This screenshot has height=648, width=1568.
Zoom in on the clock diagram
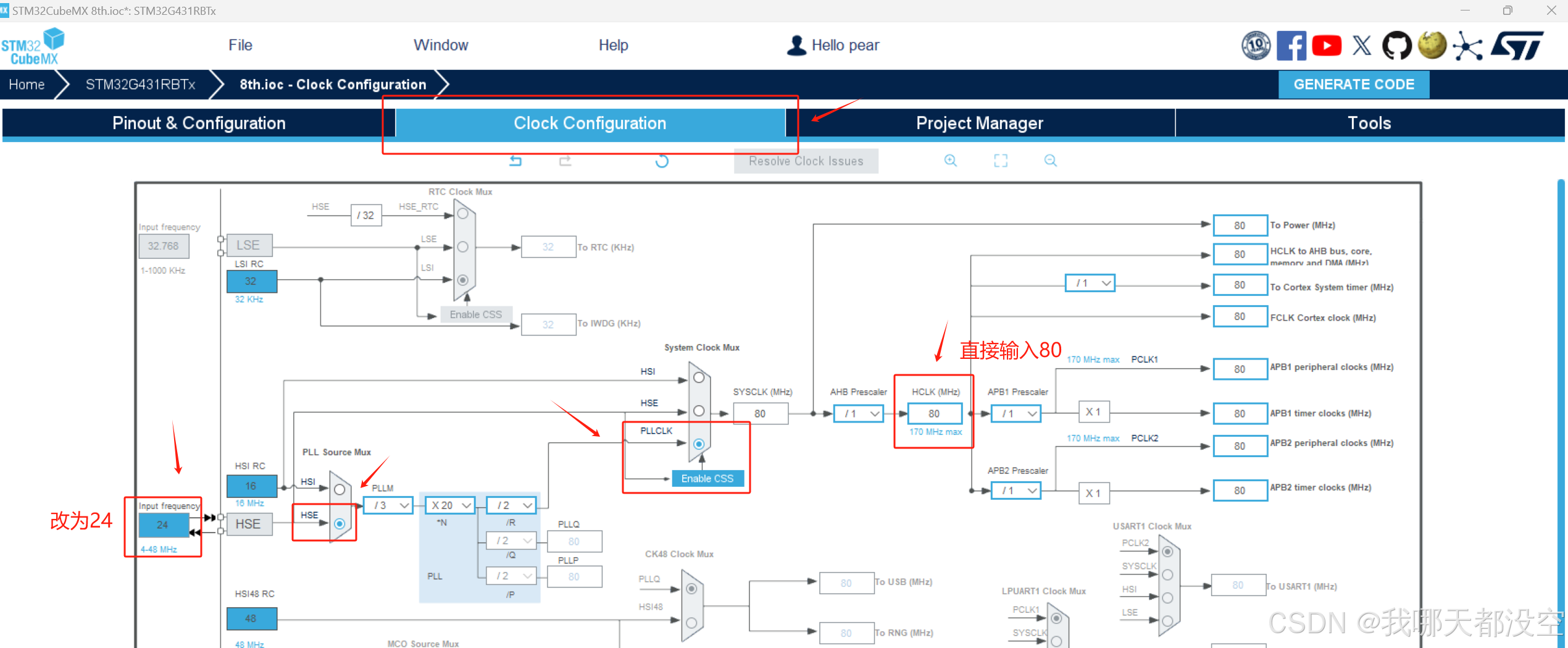coord(951,161)
